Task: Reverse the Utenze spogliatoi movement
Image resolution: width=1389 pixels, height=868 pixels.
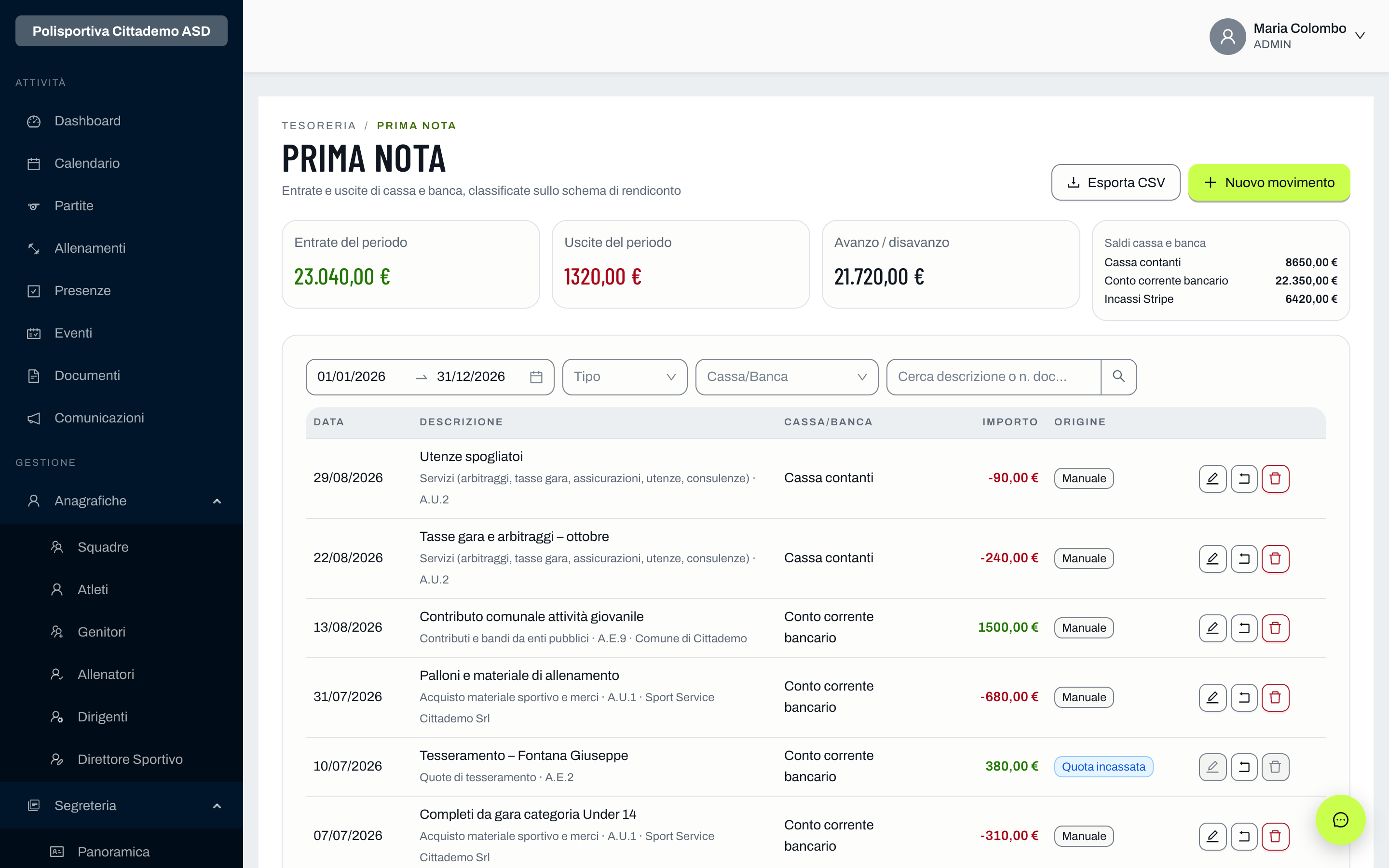Action: [x=1244, y=478]
